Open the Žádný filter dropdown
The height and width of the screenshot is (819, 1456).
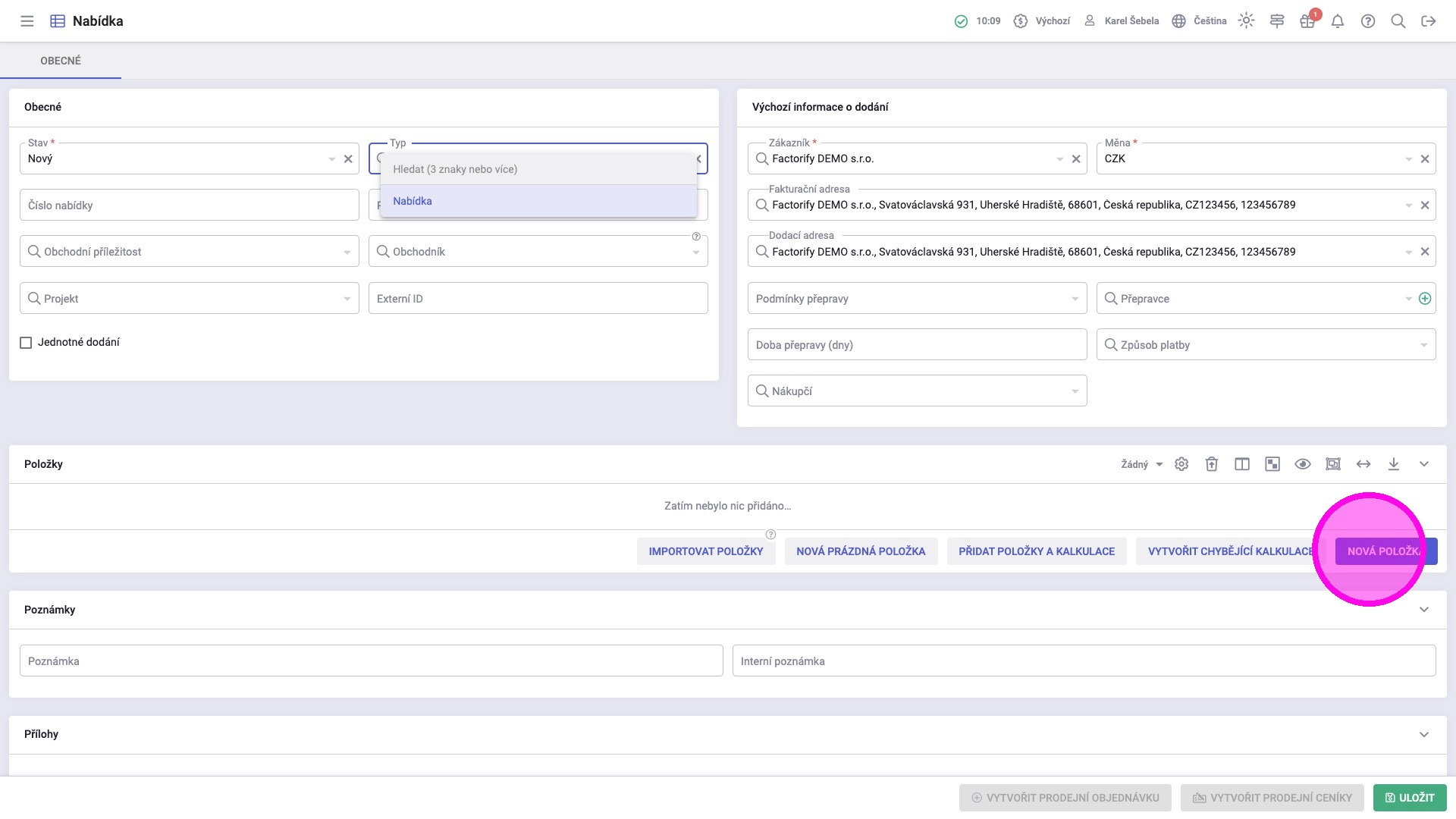click(x=1141, y=464)
